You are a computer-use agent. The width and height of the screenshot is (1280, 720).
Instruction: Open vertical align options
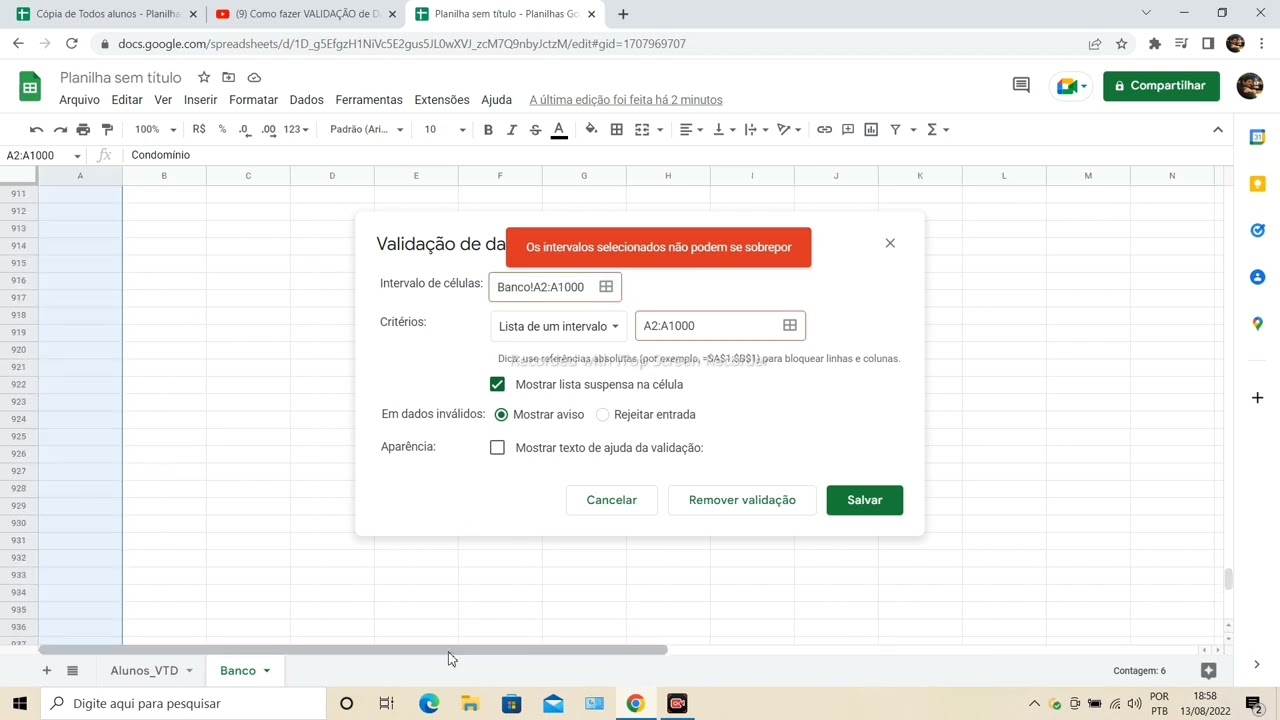[x=724, y=129]
